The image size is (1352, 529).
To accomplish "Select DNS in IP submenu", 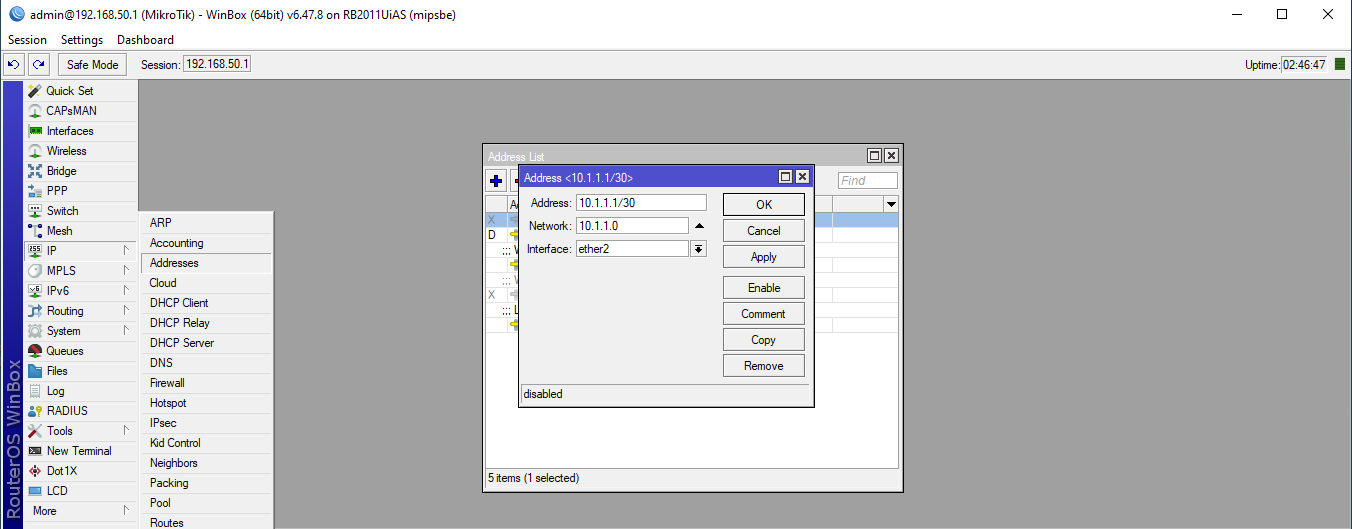I will point(206,363).
